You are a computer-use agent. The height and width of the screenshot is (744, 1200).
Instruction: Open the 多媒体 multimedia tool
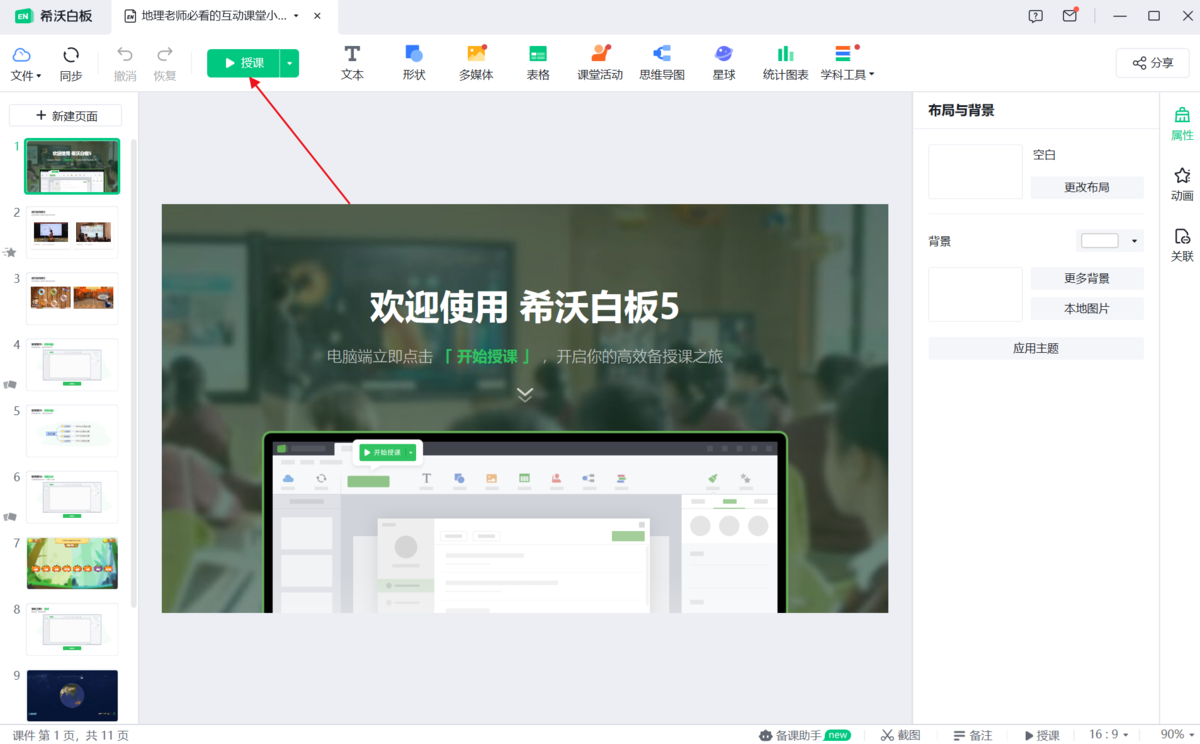click(x=476, y=63)
